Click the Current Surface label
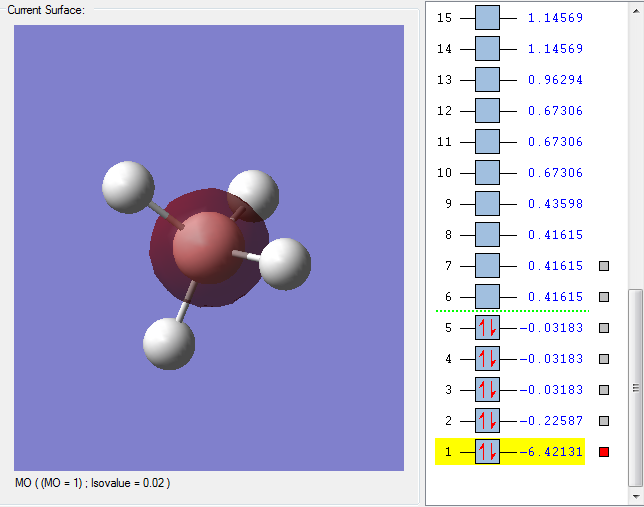The width and height of the screenshot is (644, 507). click(x=46, y=10)
